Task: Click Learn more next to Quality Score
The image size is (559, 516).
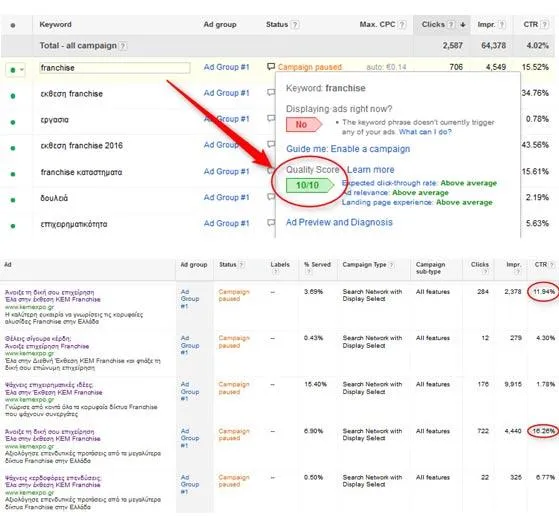Action: point(371,170)
